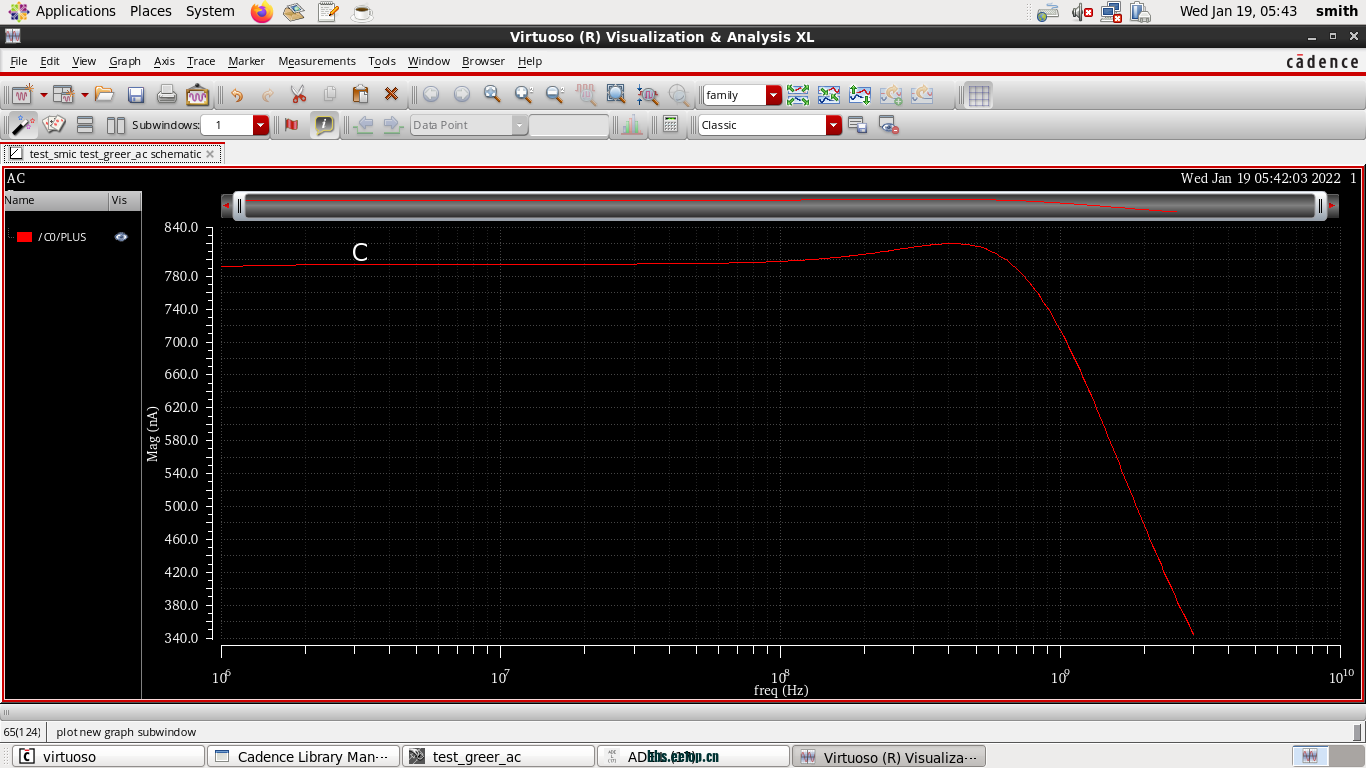The image size is (1366, 768).
Task: Delete selection with the red X icon
Action: [391, 95]
